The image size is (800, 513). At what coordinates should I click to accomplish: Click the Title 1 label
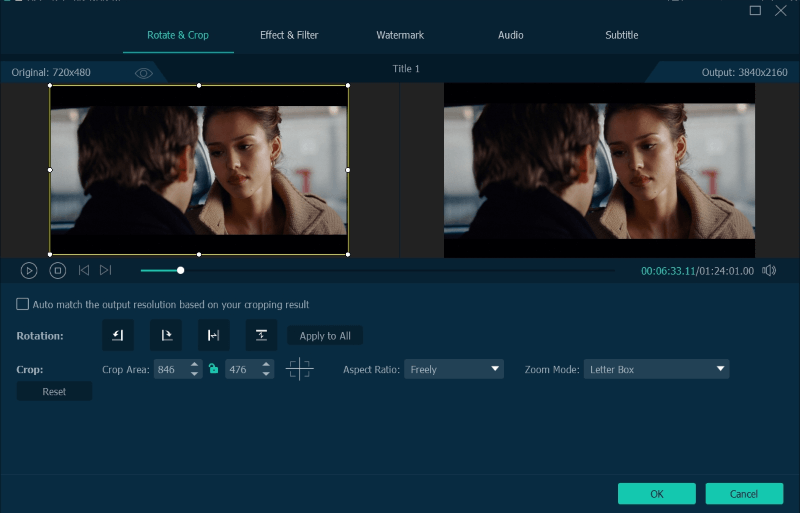point(406,68)
